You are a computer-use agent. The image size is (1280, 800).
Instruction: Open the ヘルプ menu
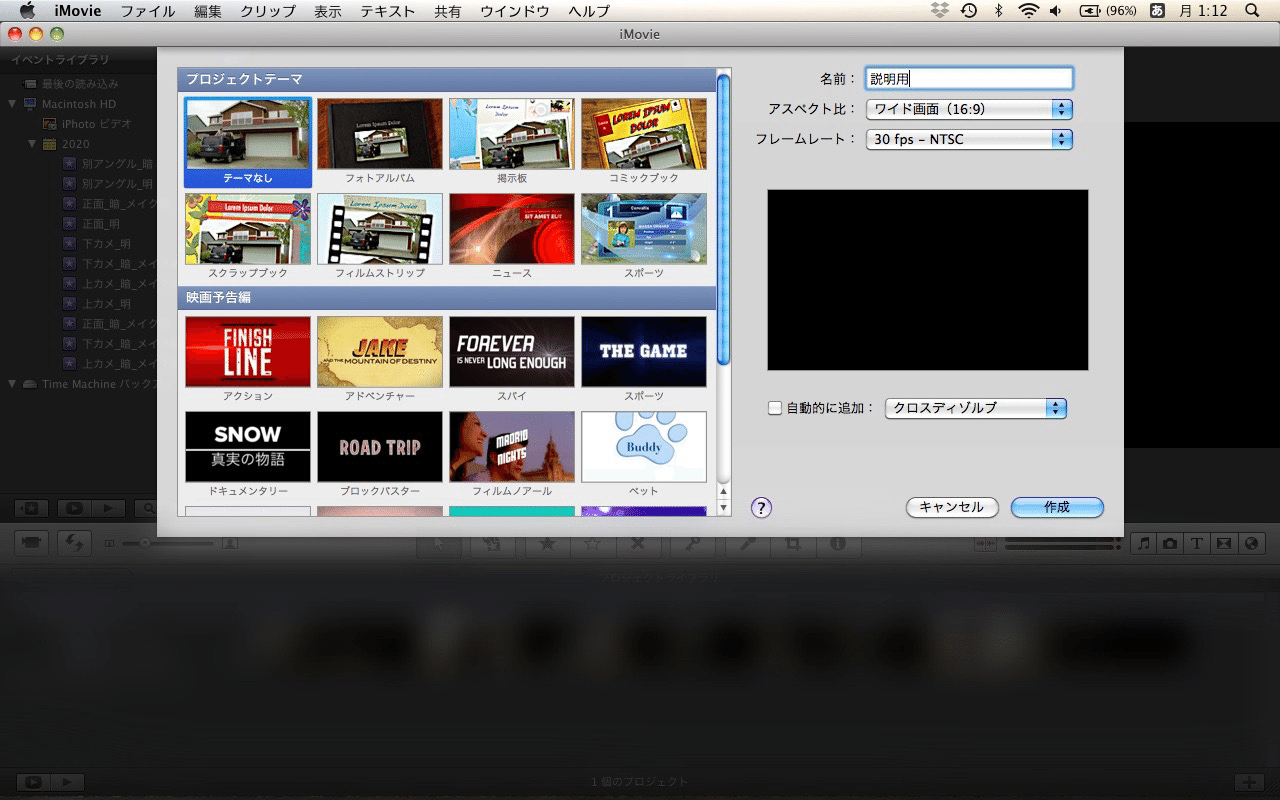tap(589, 11)
